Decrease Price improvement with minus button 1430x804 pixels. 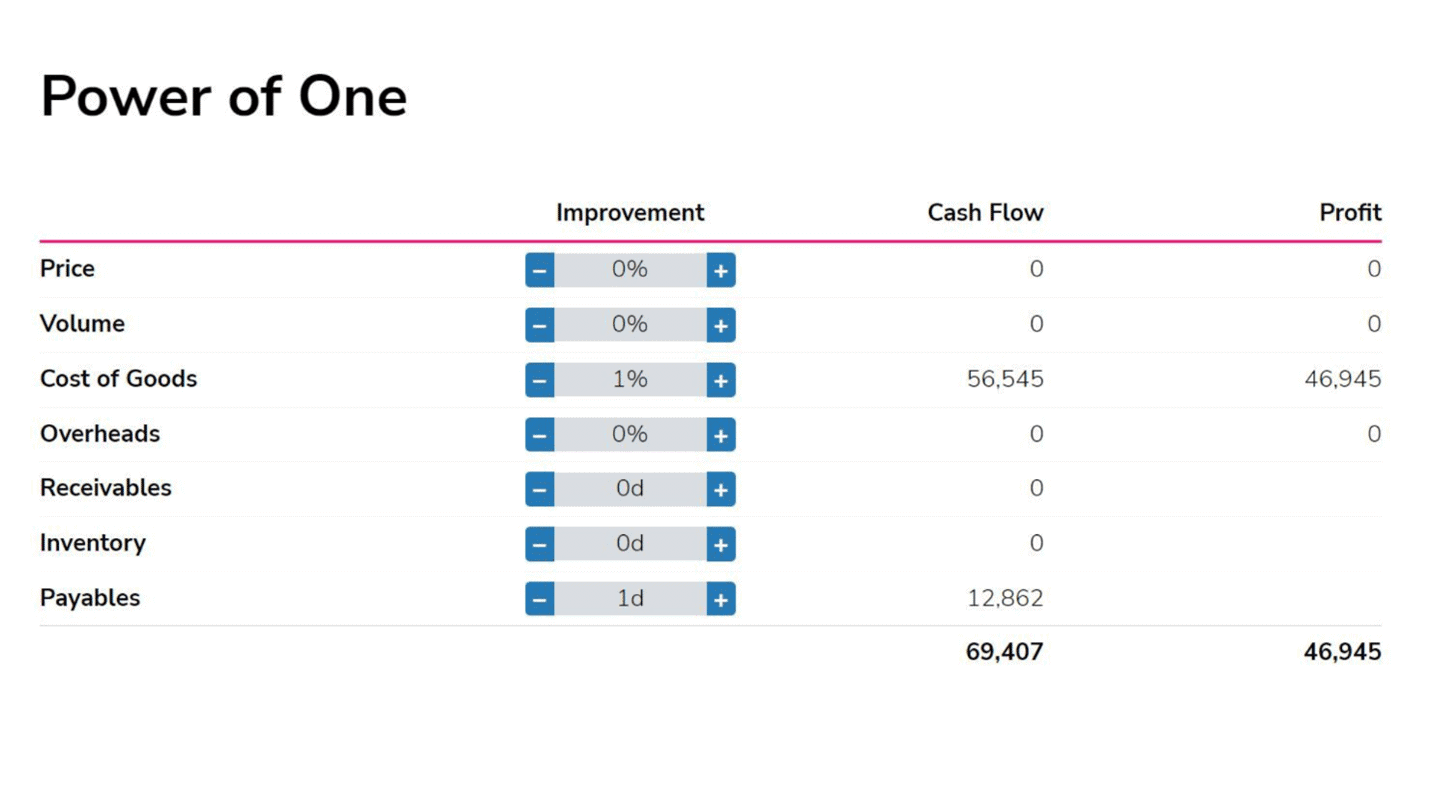[x=540, y=270]
